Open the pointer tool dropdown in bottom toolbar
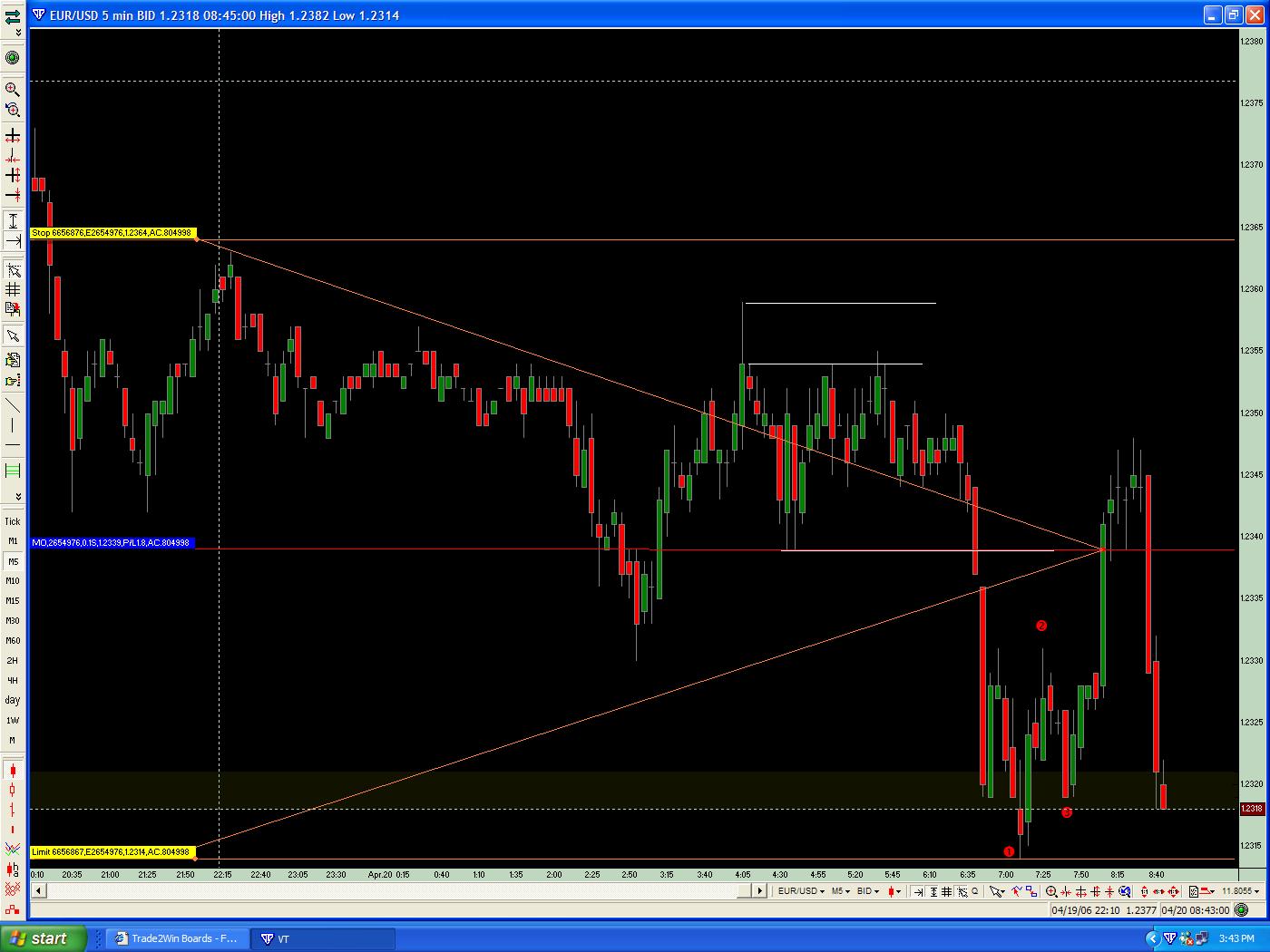The image size is (1270, 952). [x=997, y=891]
